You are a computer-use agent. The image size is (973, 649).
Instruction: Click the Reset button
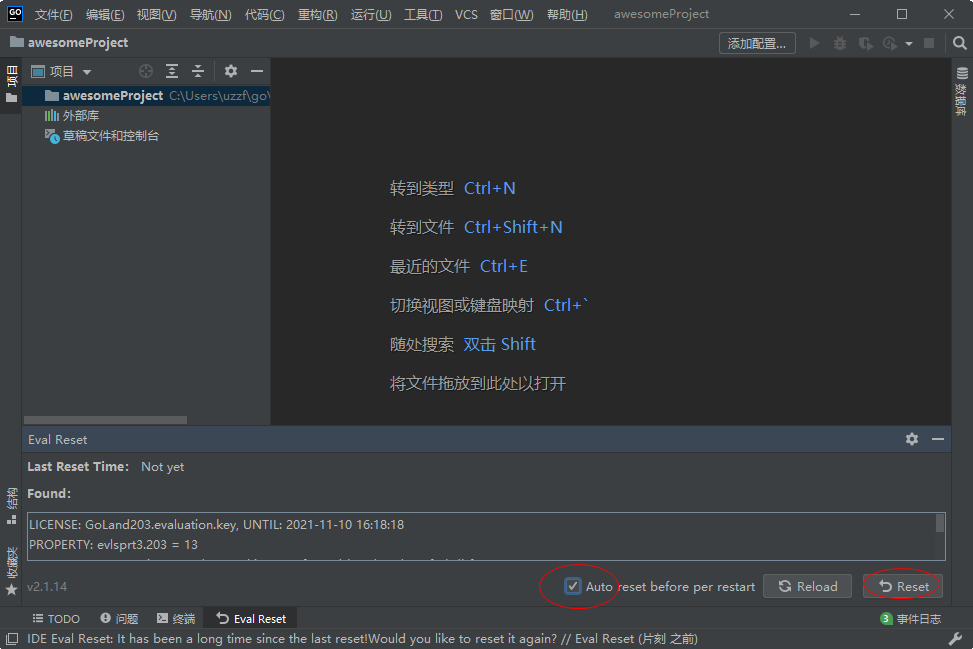pyautogui.click(x=903, y=586)
